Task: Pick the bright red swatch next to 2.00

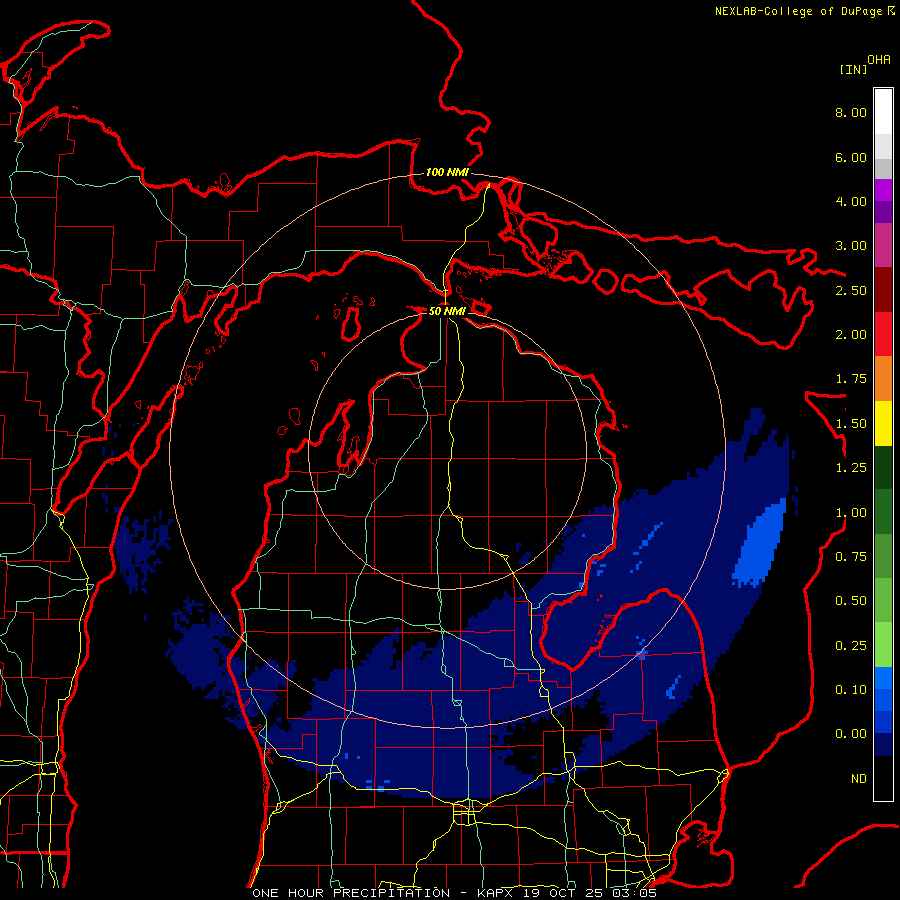Action: tap(883, 334)
